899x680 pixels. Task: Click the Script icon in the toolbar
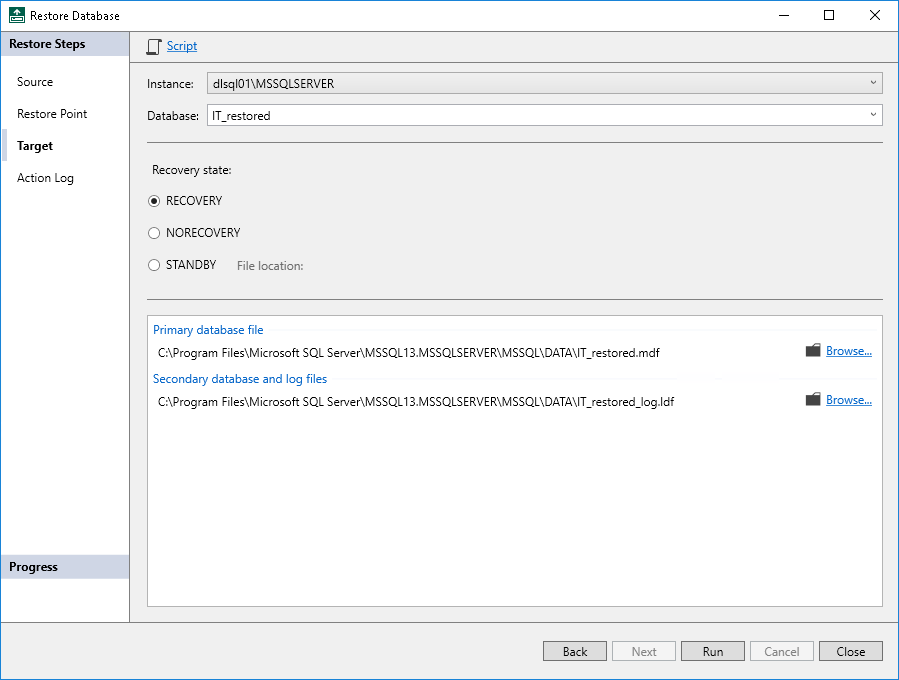coord(154,46)
